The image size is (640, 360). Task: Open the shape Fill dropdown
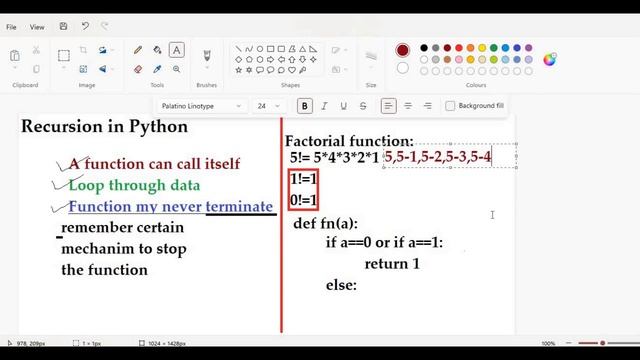pyautogui.click(x=339, y=69)
